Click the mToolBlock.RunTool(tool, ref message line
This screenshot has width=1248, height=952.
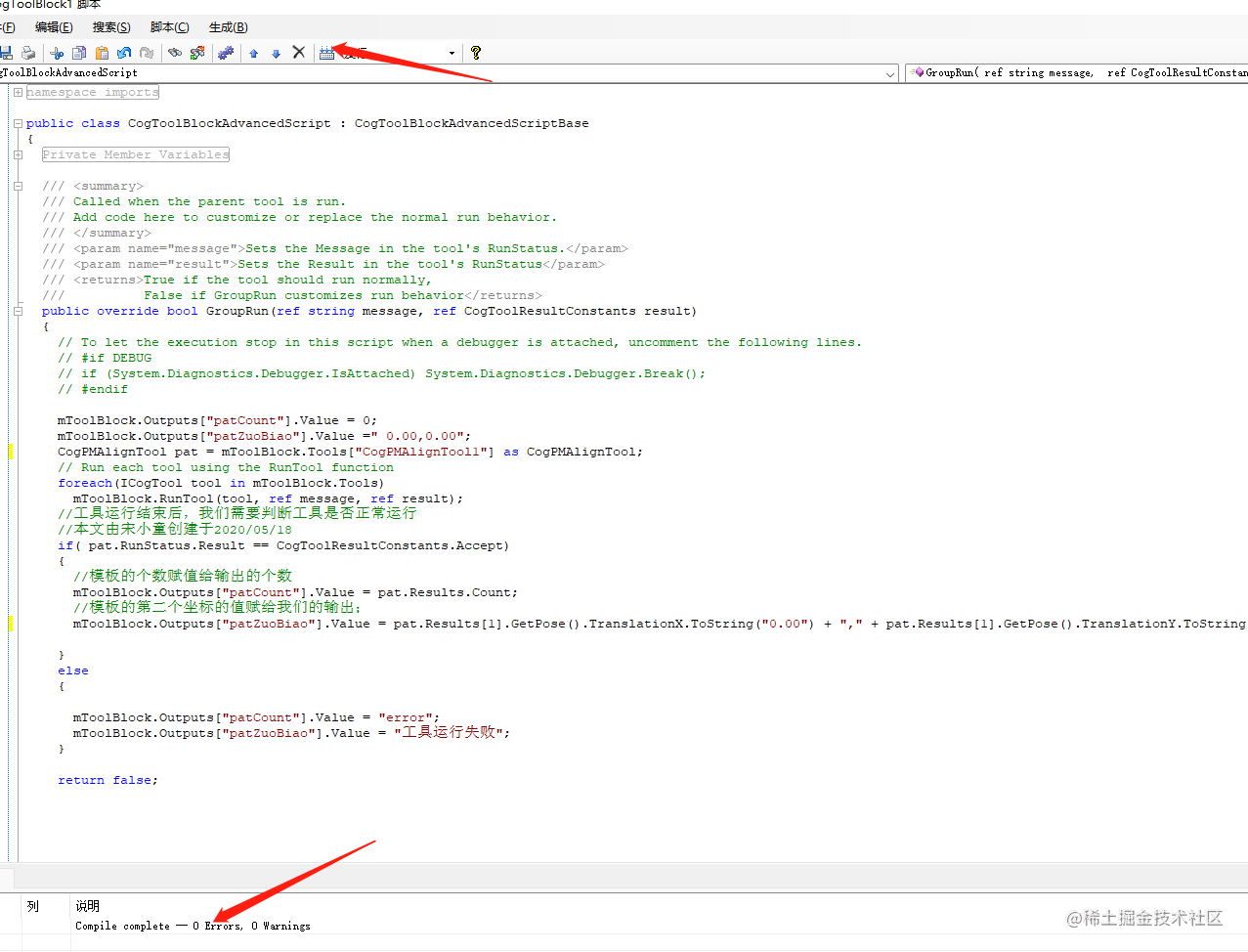[x=268, y=498]
